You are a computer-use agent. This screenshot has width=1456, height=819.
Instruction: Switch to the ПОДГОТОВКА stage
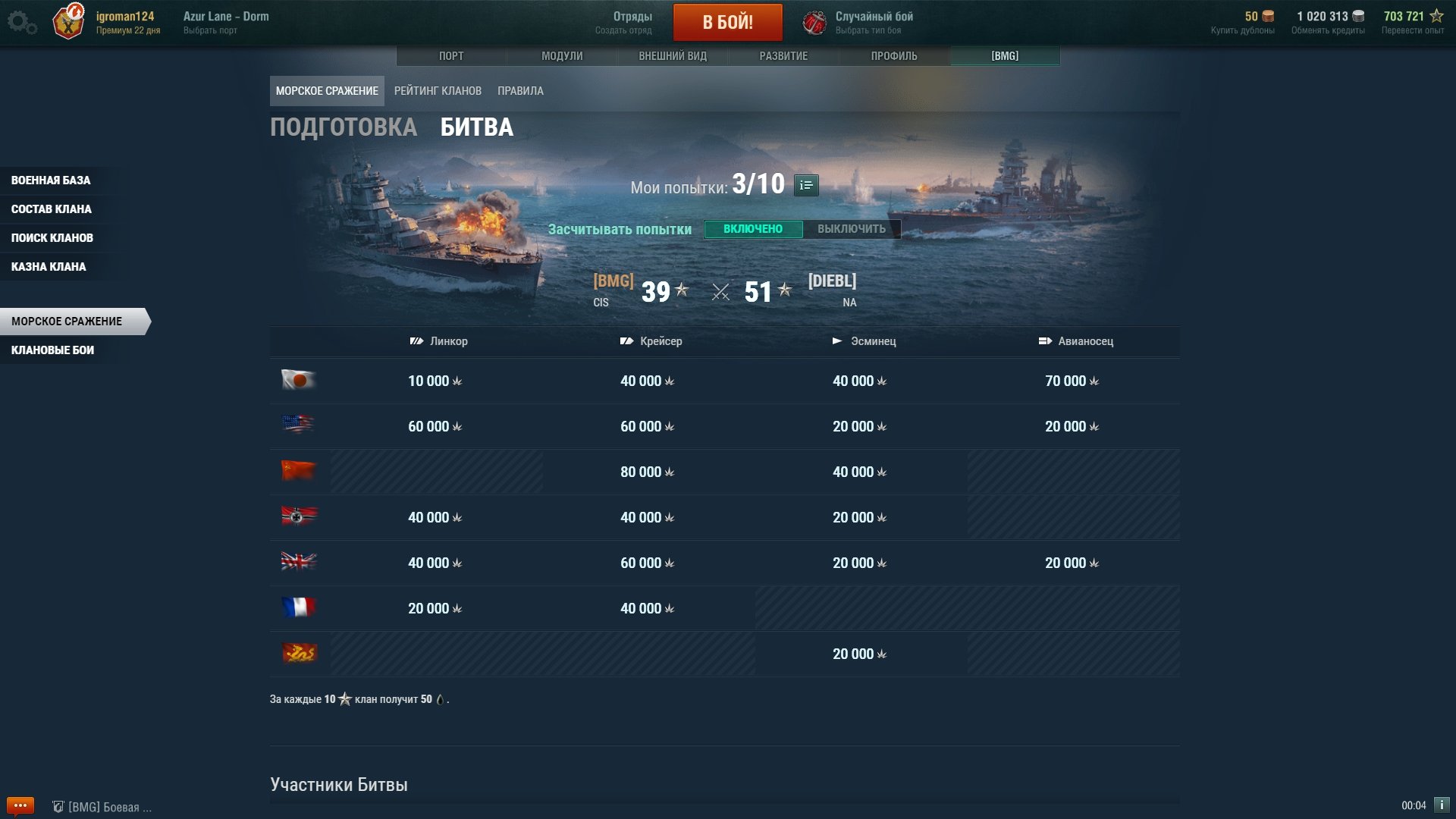344,127
